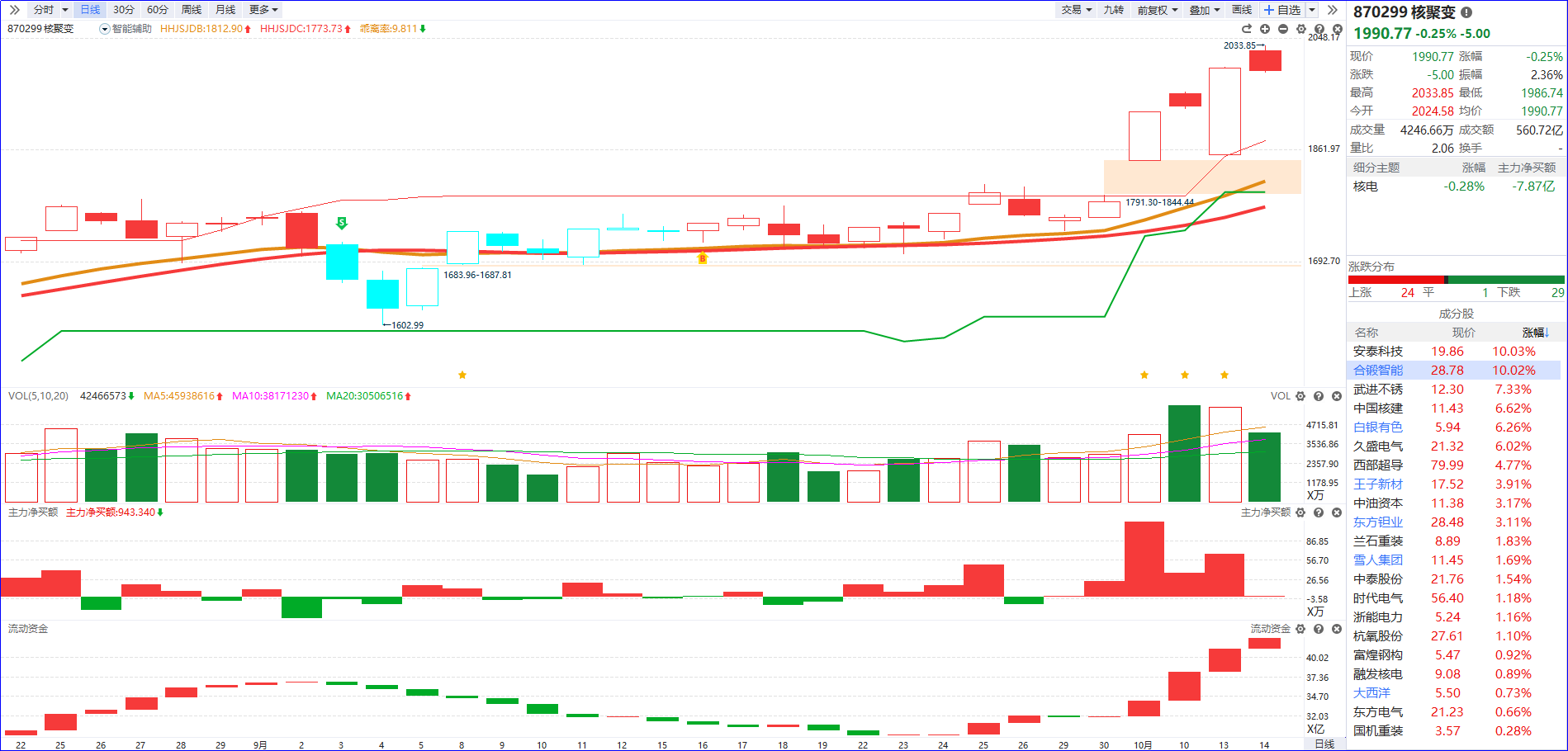Viewport: 1568px width, 751px height.
Task: Open the 大西洋 constituent stock
Action: [x=1372, y=693]
